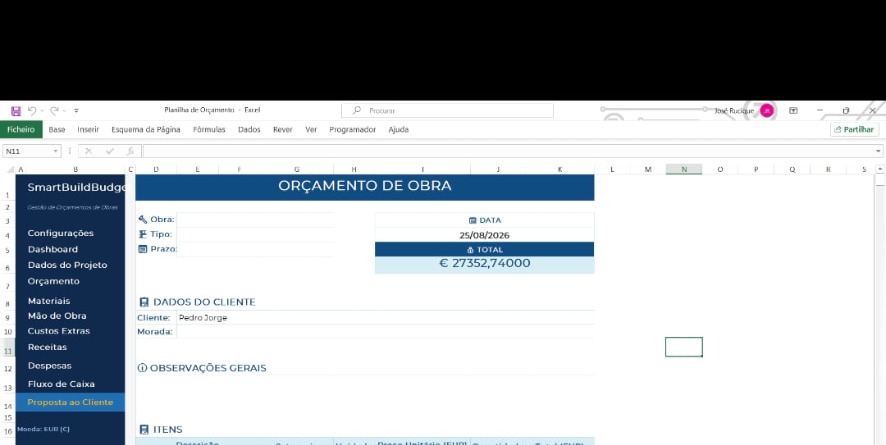Click the money bag icon beside TOTAL
The width and height of the screenshot is (886, 445).
[470, 250]
